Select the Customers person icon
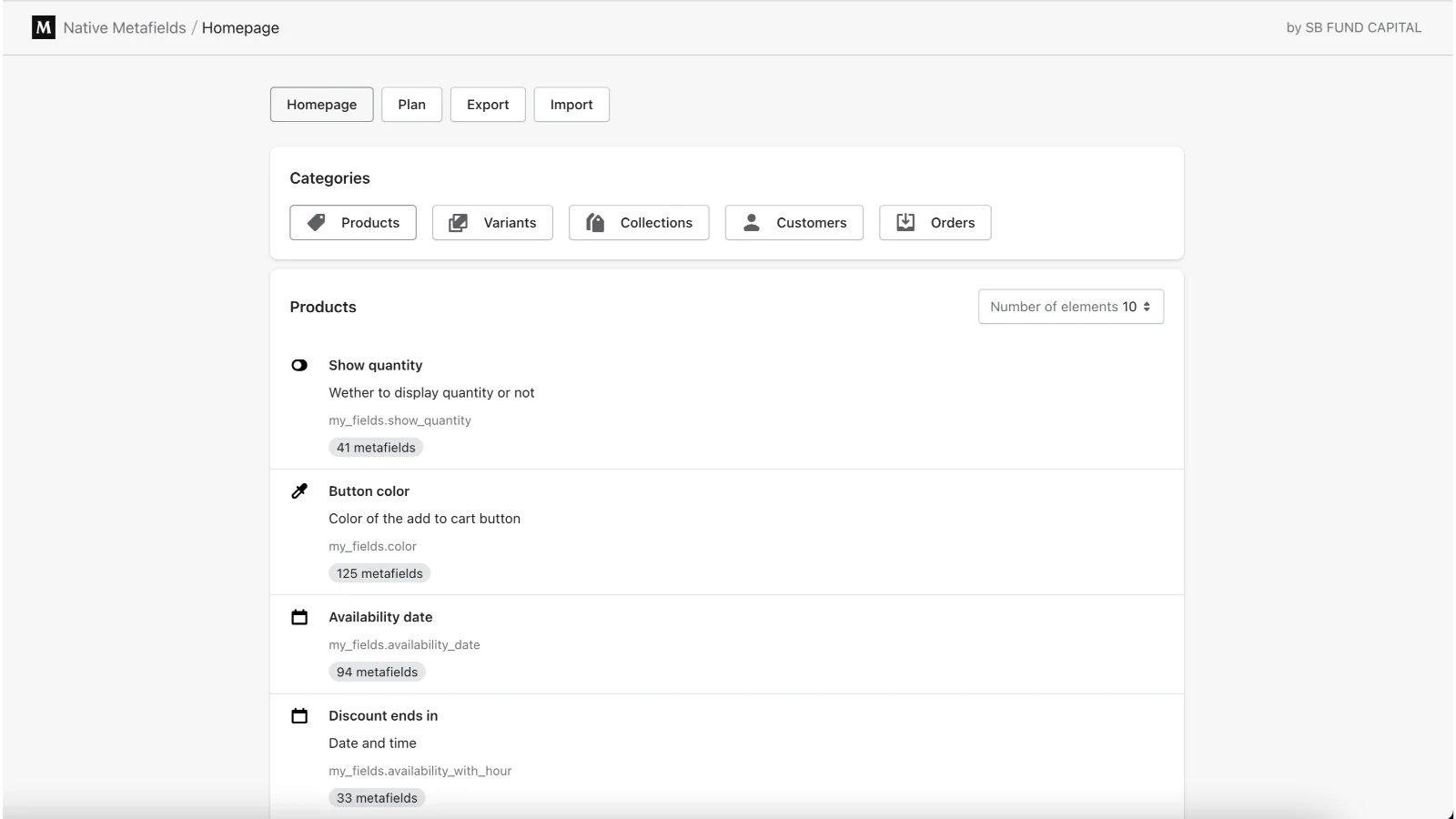 (x=752, y=222)
